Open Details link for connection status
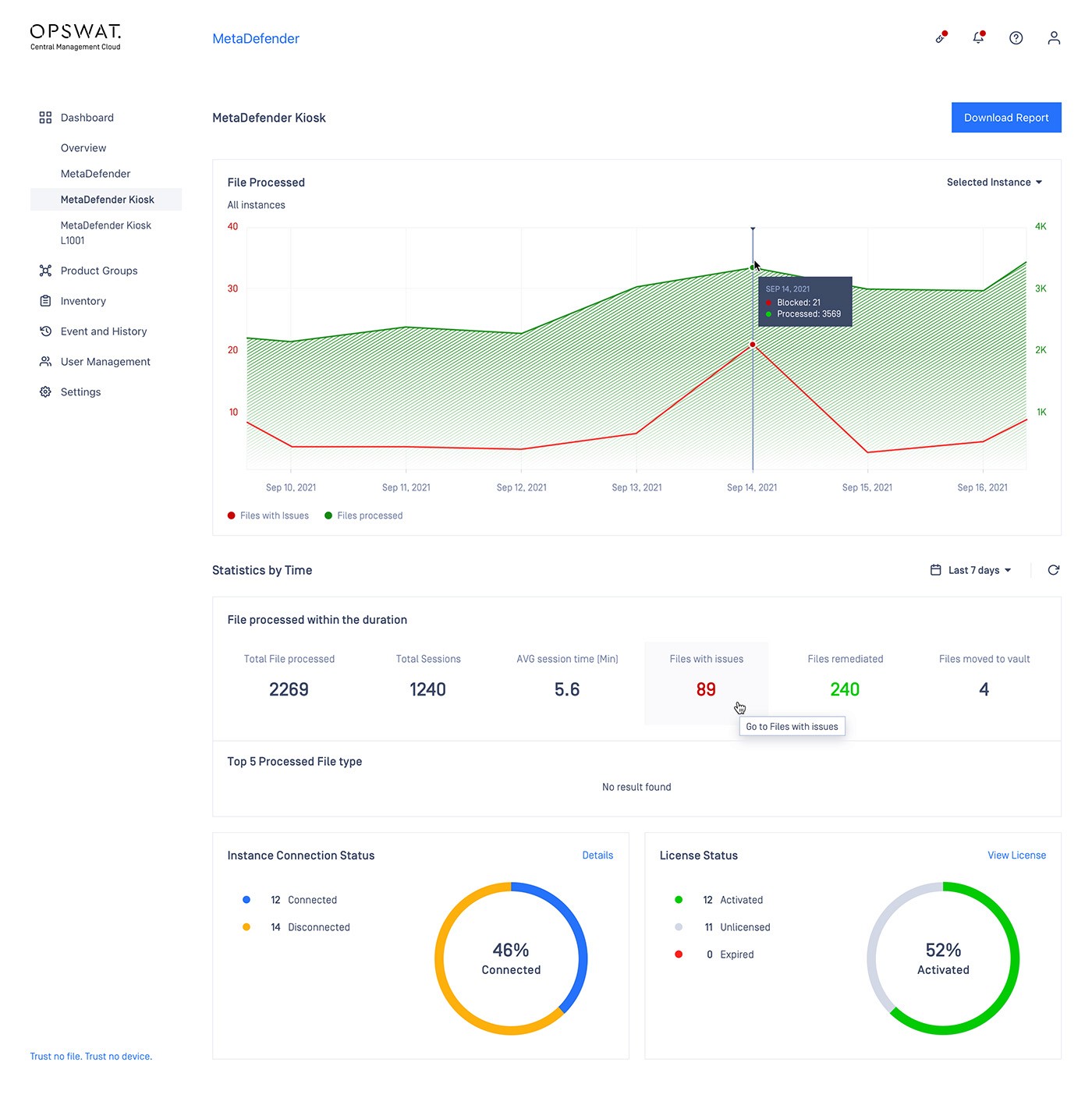 point(597,855)
